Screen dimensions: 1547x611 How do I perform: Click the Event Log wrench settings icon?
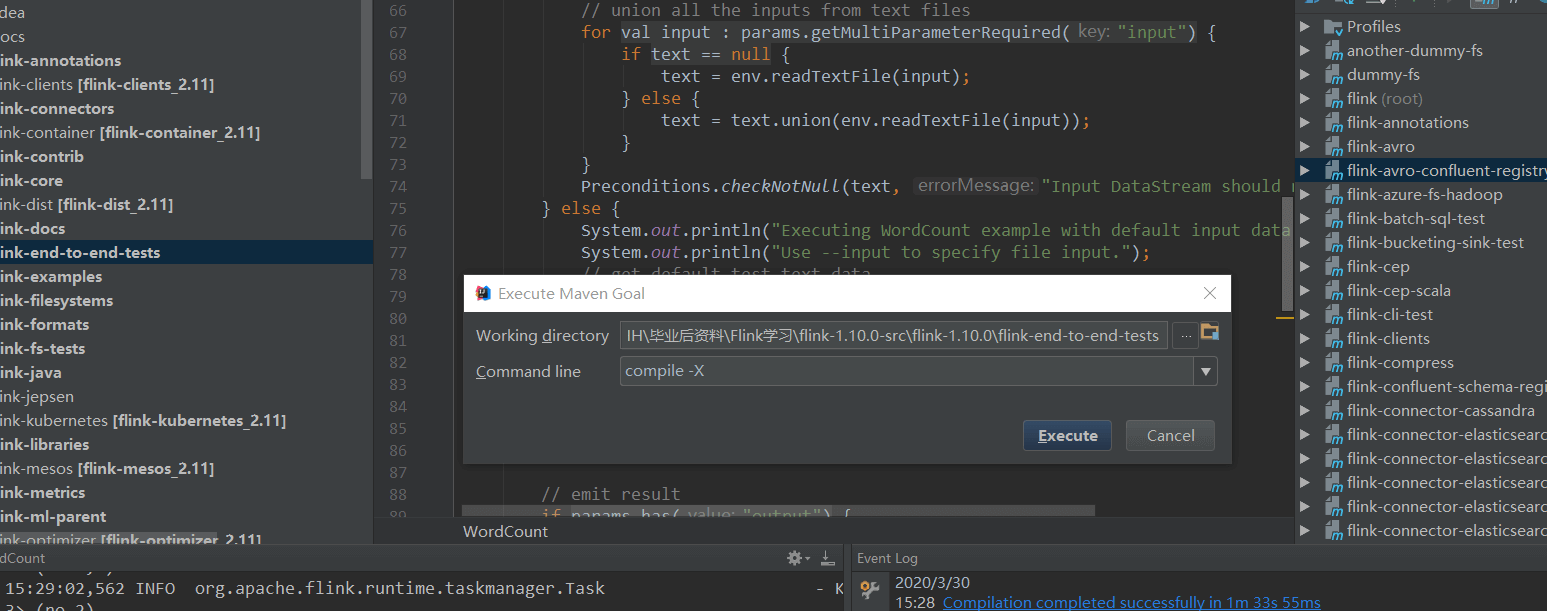[x=870, y=590]
